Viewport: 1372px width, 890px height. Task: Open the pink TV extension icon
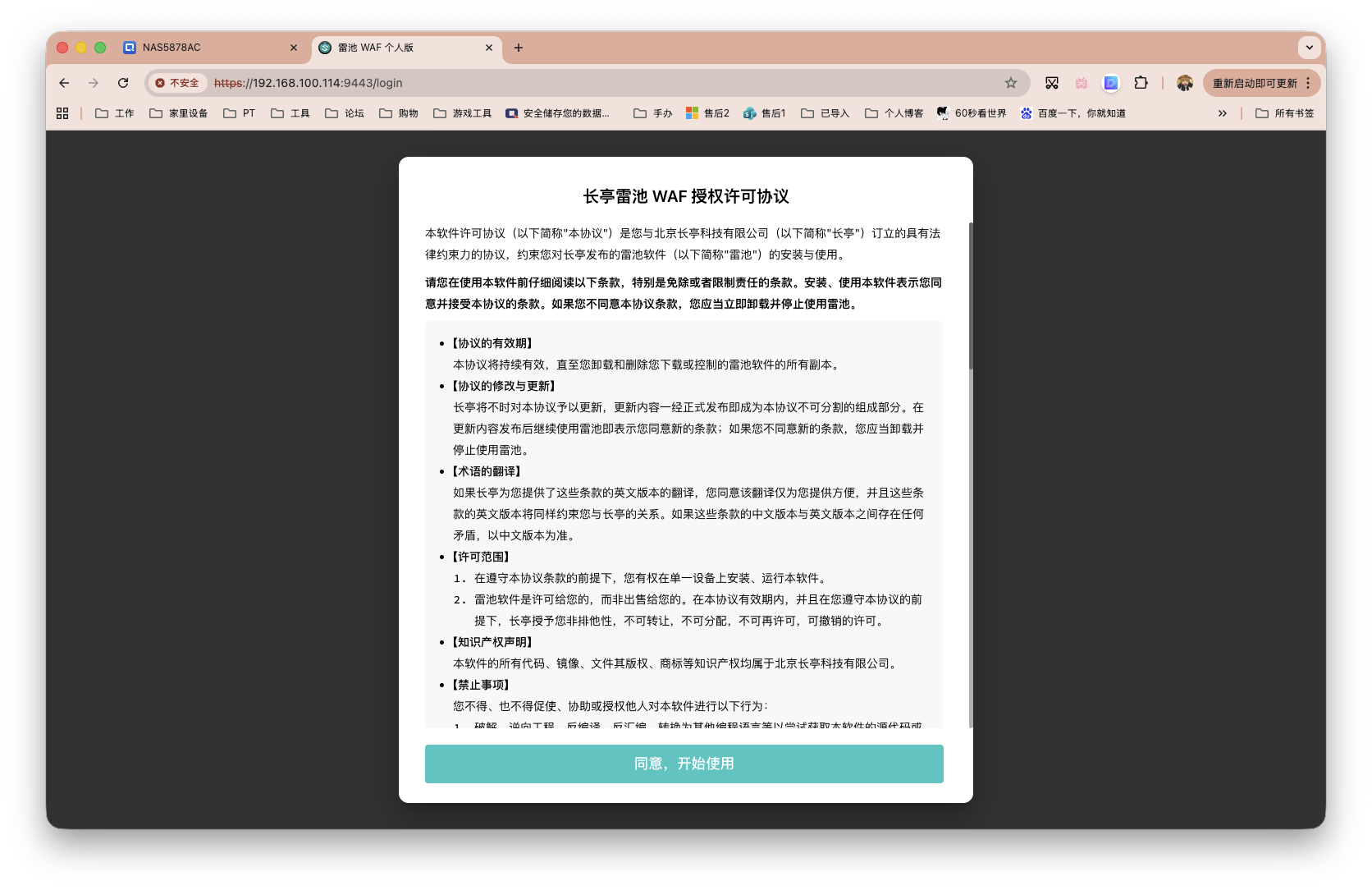[1081, 83]
